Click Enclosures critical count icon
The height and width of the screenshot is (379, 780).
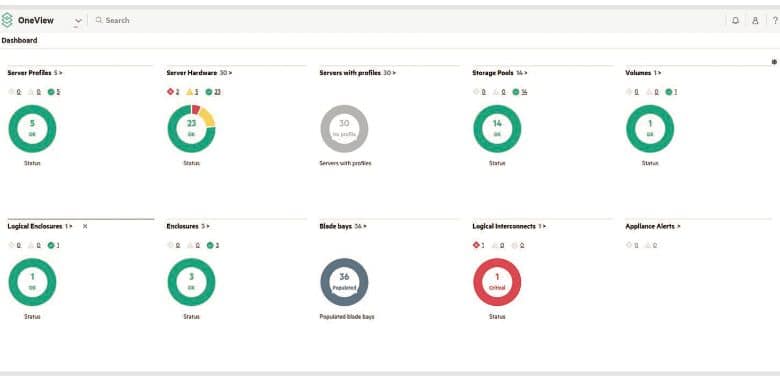171,245
